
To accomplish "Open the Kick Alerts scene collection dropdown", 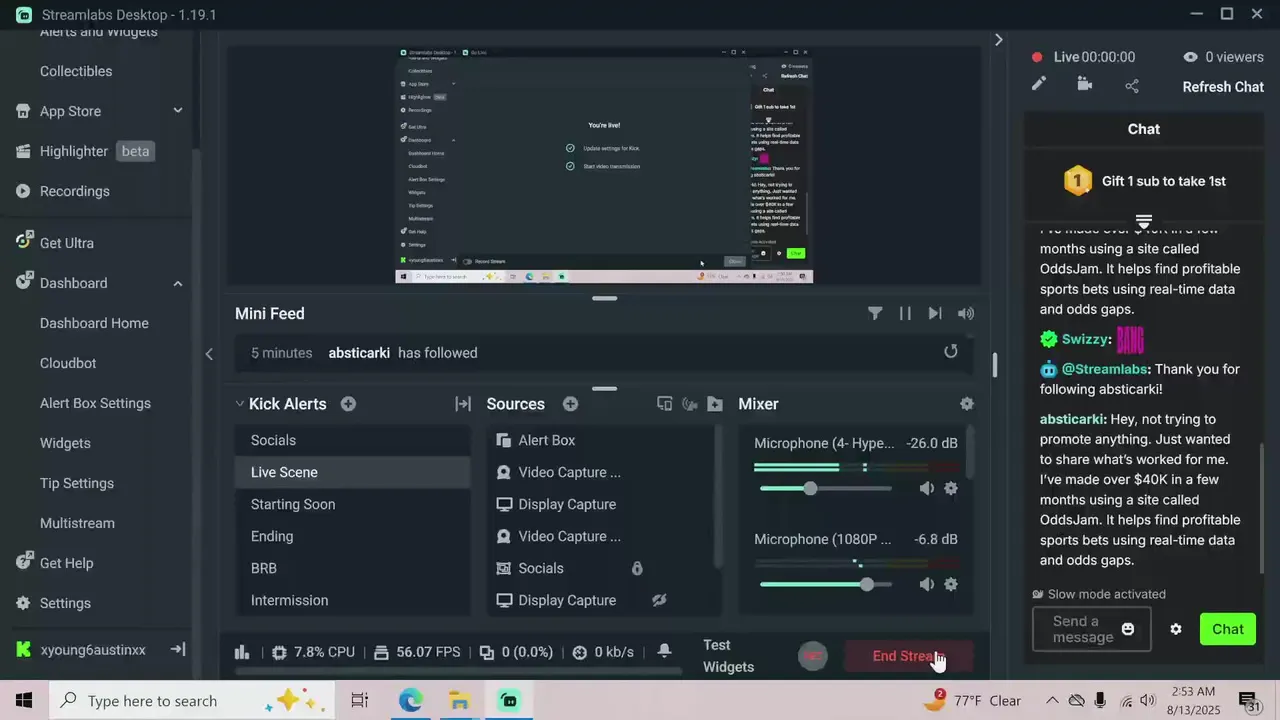I will click(240, 404).
